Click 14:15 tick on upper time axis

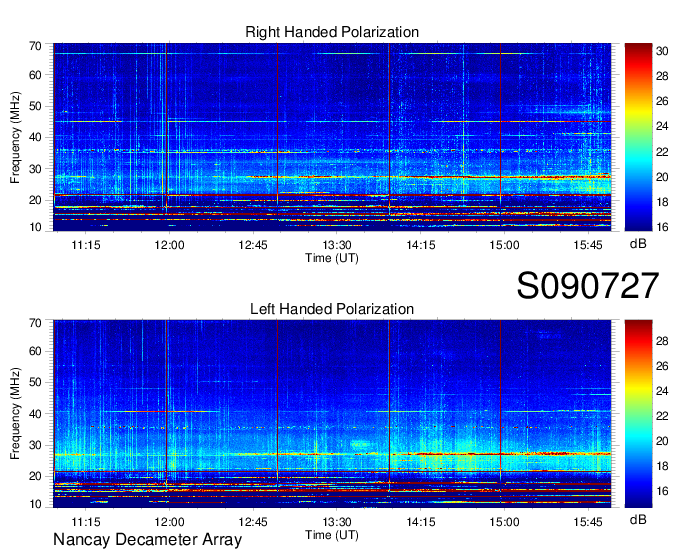tap(421, 245)
